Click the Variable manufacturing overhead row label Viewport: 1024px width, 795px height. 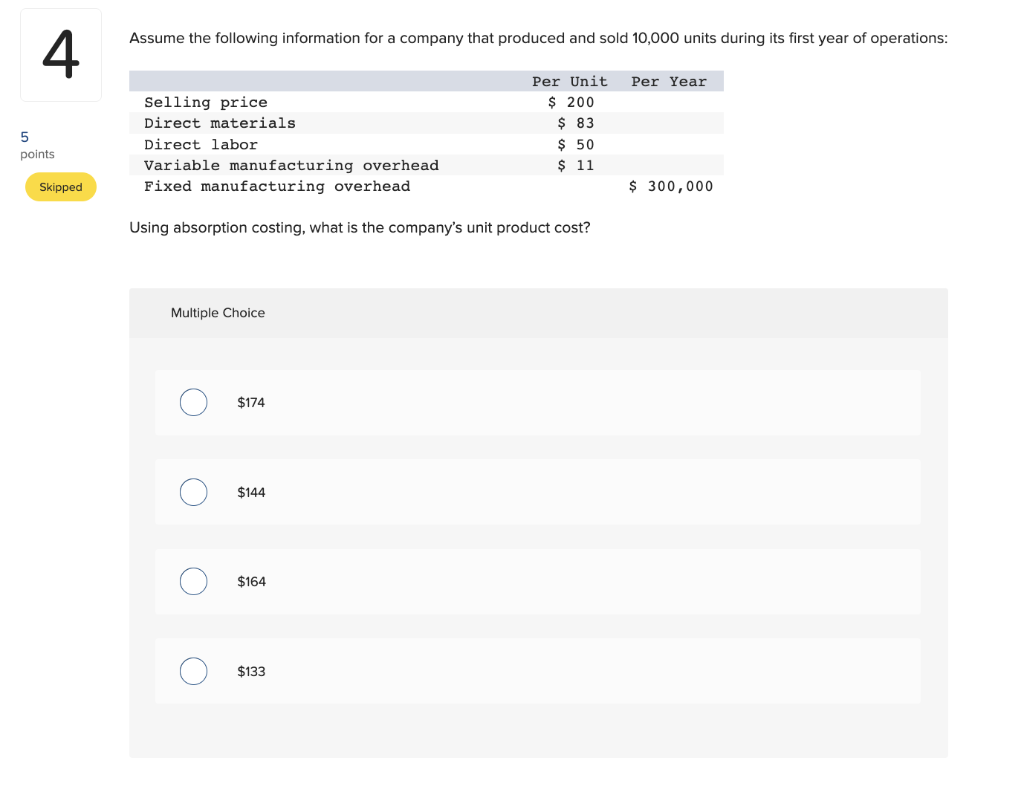[x=291, y=165]
